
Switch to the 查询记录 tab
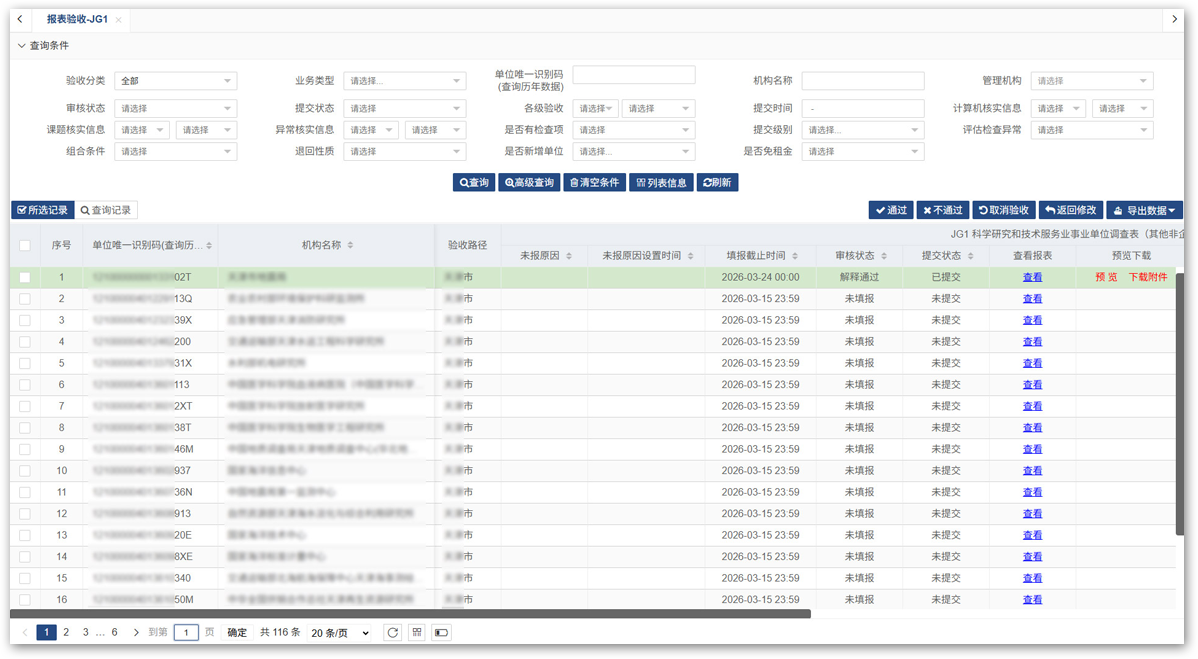point(106,210)
